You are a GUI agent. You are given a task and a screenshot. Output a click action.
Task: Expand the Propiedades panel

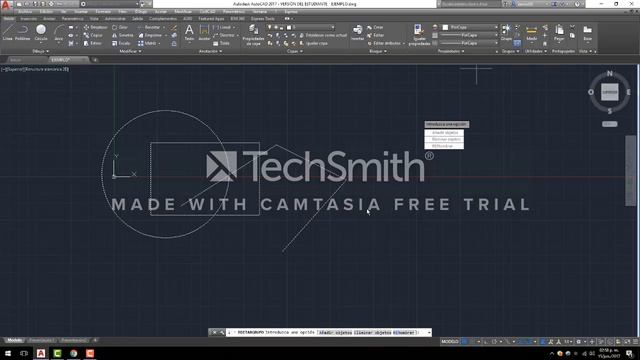(x=451, y=51)
